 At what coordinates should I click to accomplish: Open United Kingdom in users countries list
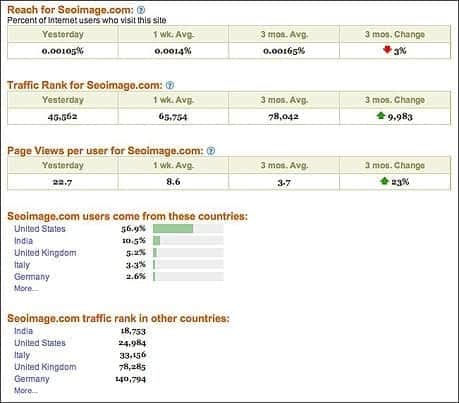point(45,253)
